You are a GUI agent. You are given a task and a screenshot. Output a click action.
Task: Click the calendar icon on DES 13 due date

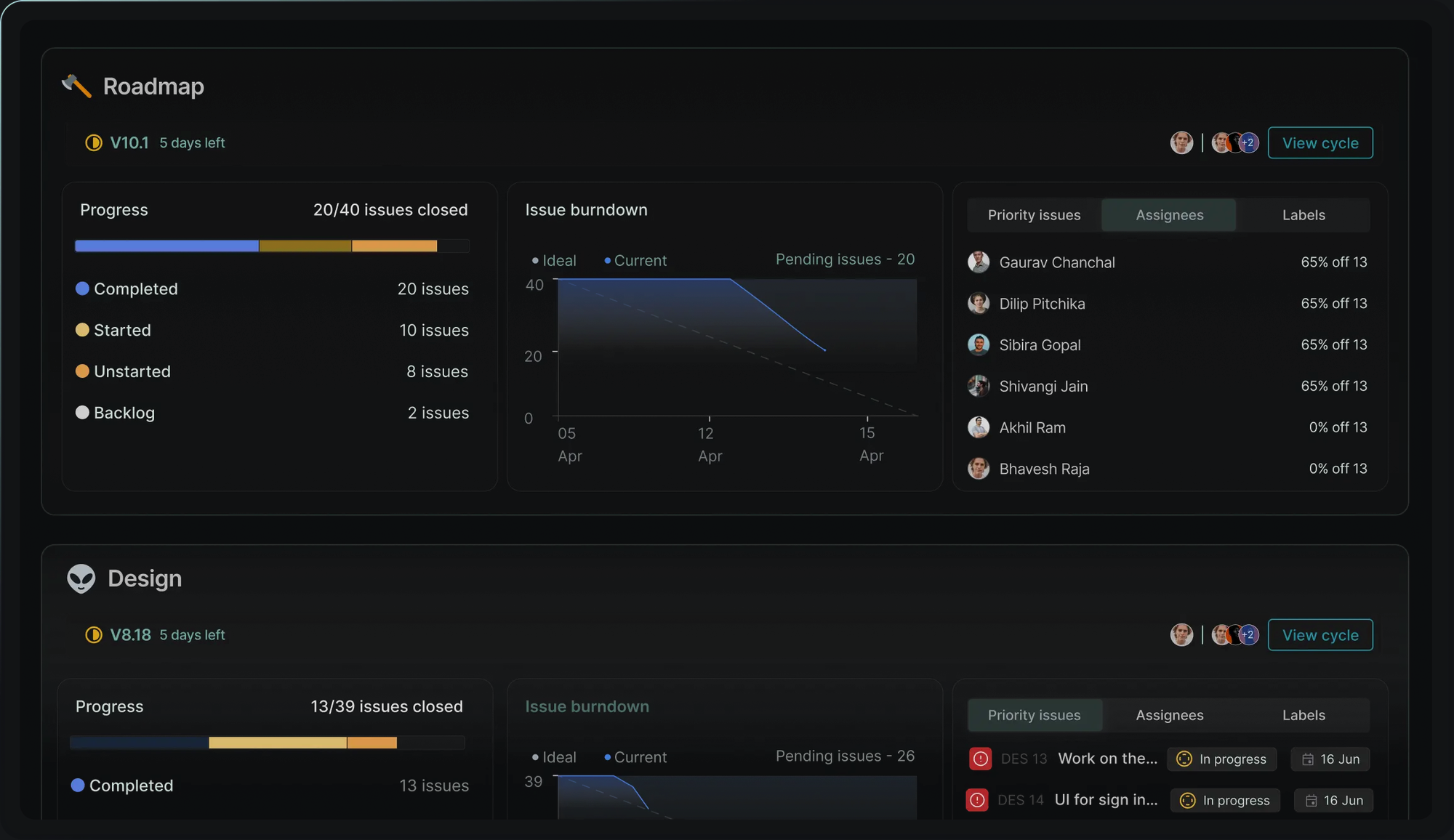[1308, 759]
